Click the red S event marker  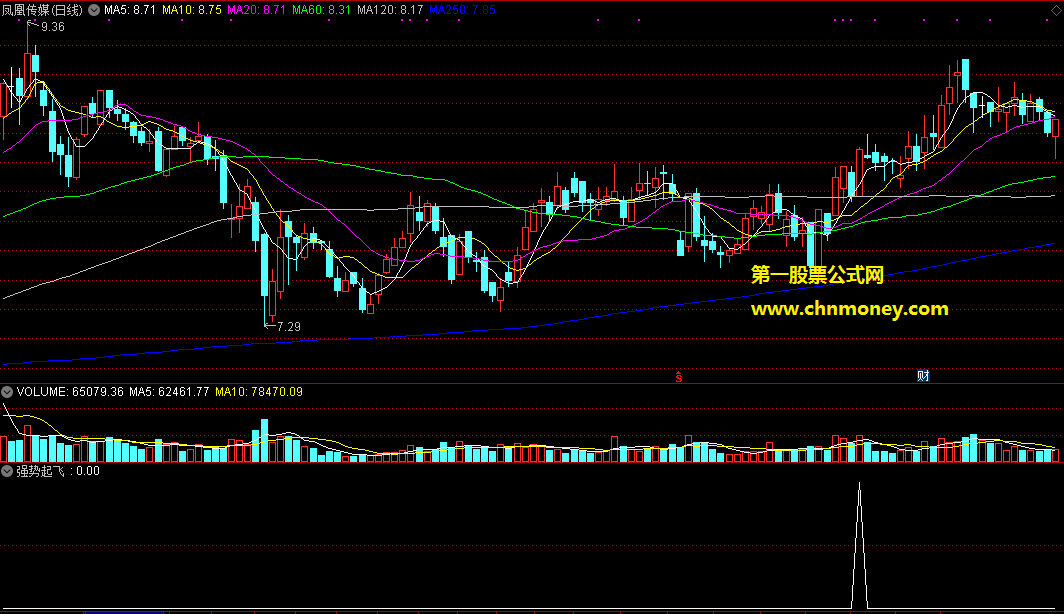point(679,377)
